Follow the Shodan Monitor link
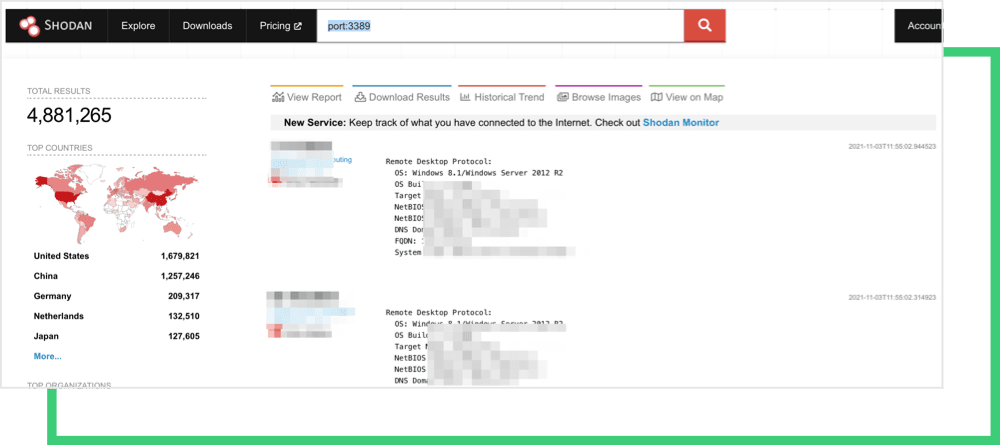1000x445 pixels. coord(680,122)
